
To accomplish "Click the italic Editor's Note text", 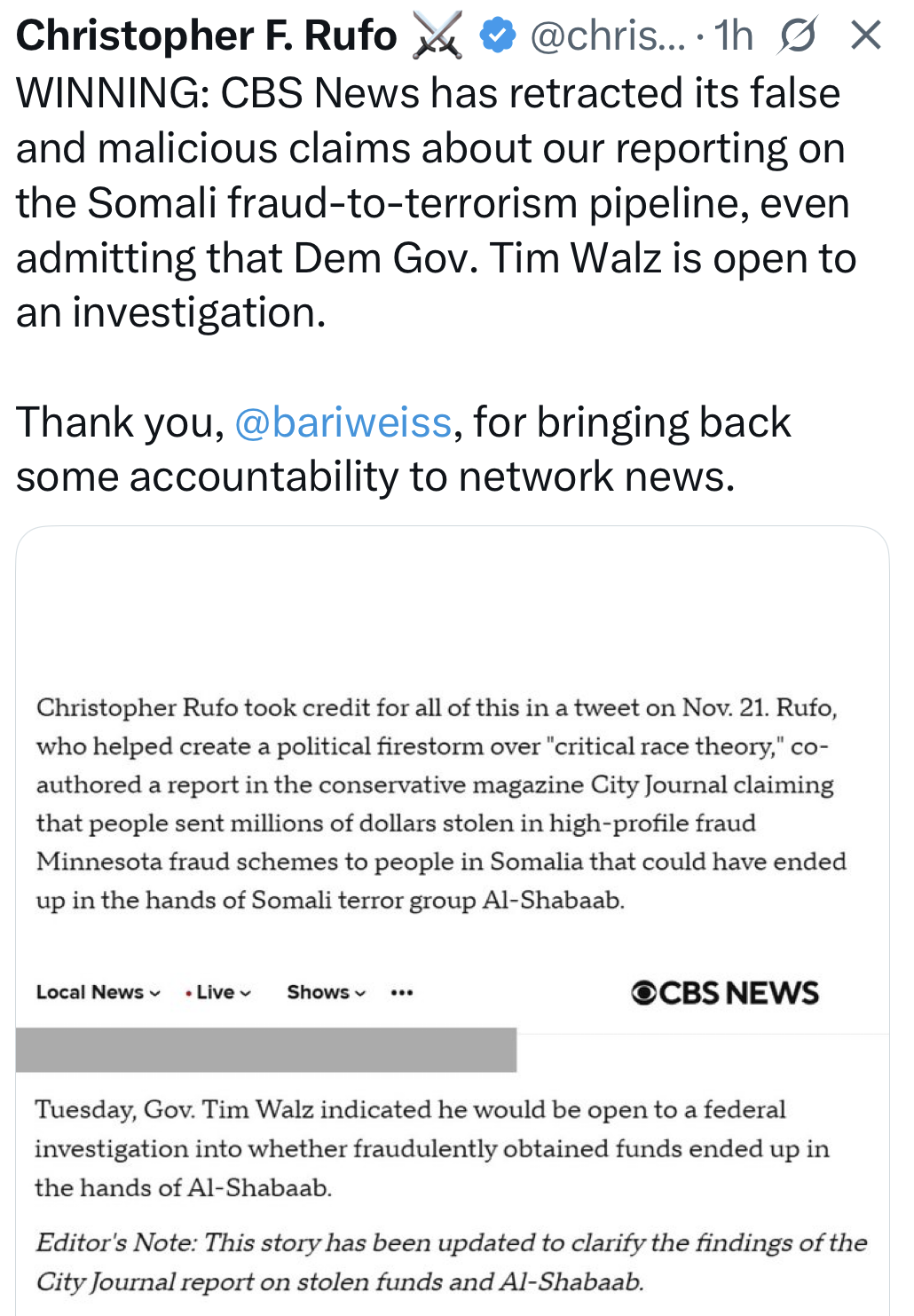I will point(451,1262).
